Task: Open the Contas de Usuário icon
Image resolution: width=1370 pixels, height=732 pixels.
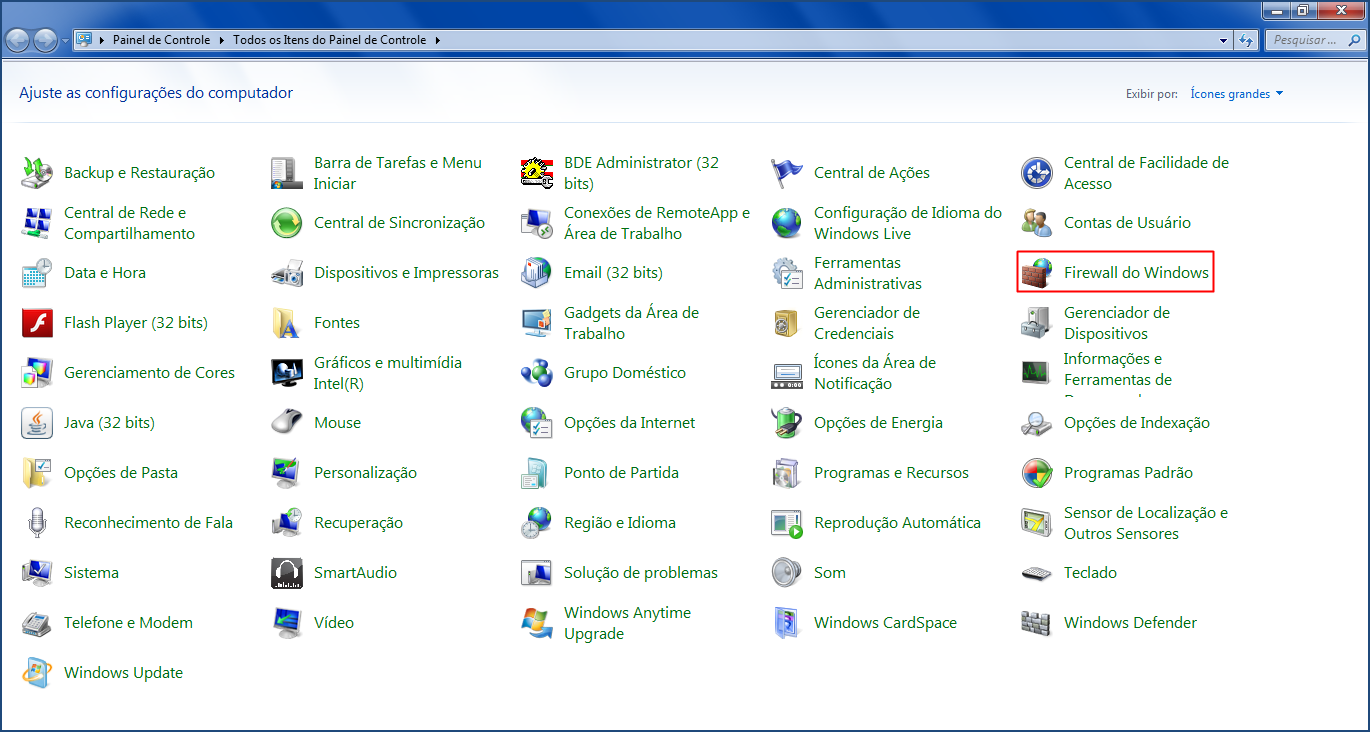Action: click(1037, 223)
